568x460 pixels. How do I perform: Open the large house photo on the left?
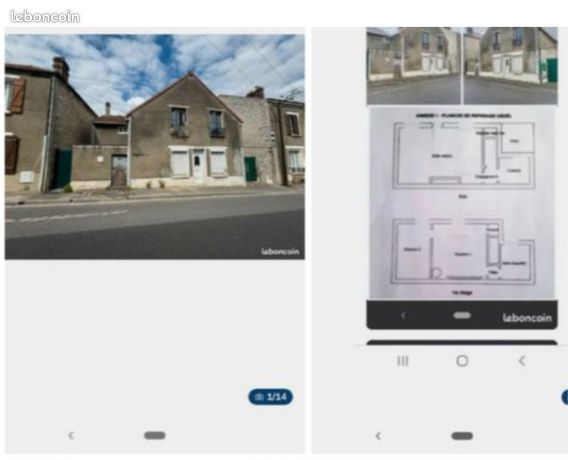pyautogui.click(x=155, y=147)
